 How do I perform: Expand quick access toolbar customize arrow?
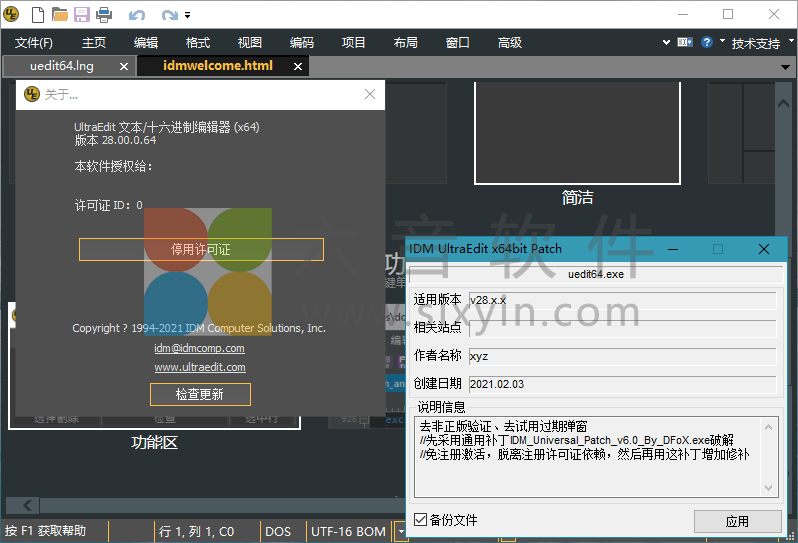(x=188, y=15)
